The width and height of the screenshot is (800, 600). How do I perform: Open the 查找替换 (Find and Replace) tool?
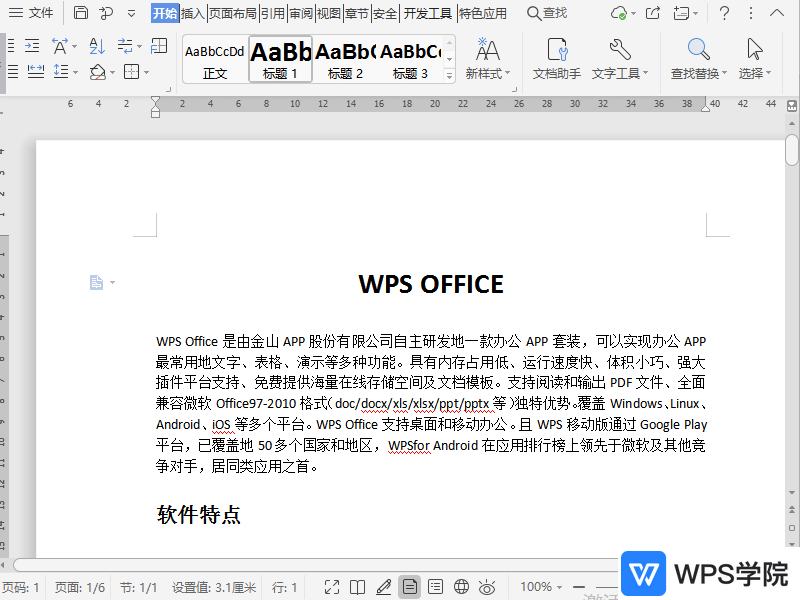697,62
